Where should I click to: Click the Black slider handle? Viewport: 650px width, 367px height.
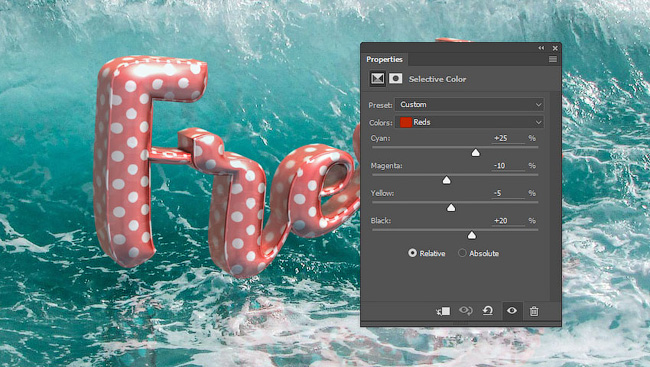(471, 235)
